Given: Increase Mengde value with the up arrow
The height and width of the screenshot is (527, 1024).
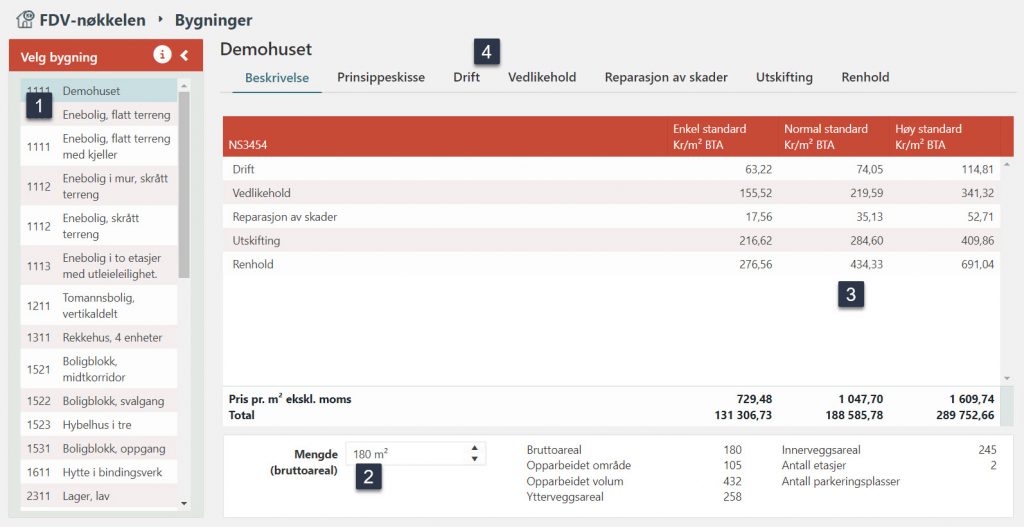Looking at the screenshot, I should [x=474, y=449].
